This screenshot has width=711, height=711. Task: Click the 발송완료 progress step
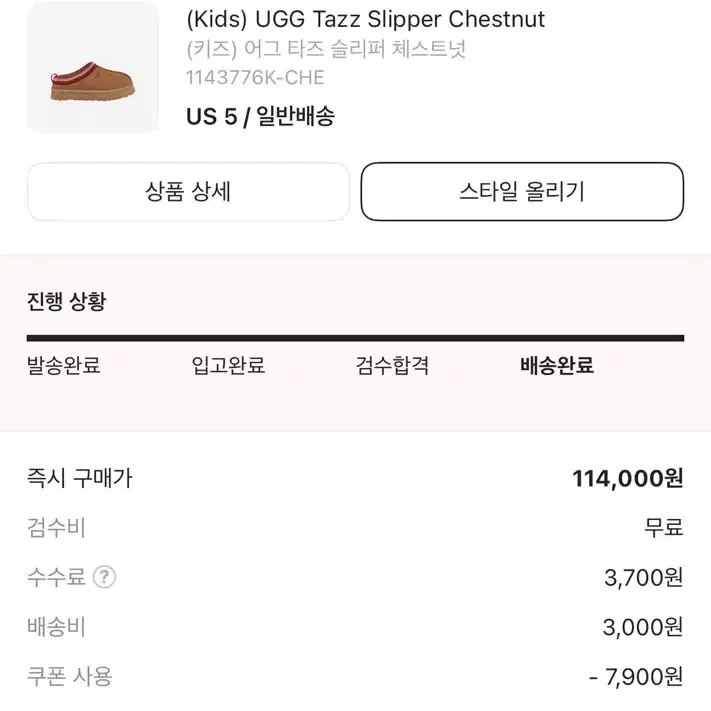[x=63, y=365]
